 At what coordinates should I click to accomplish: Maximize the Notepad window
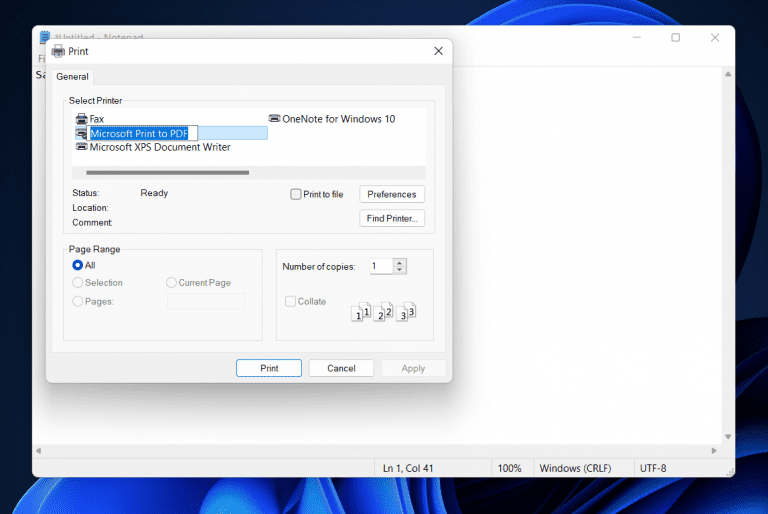[x=675, y=38]
